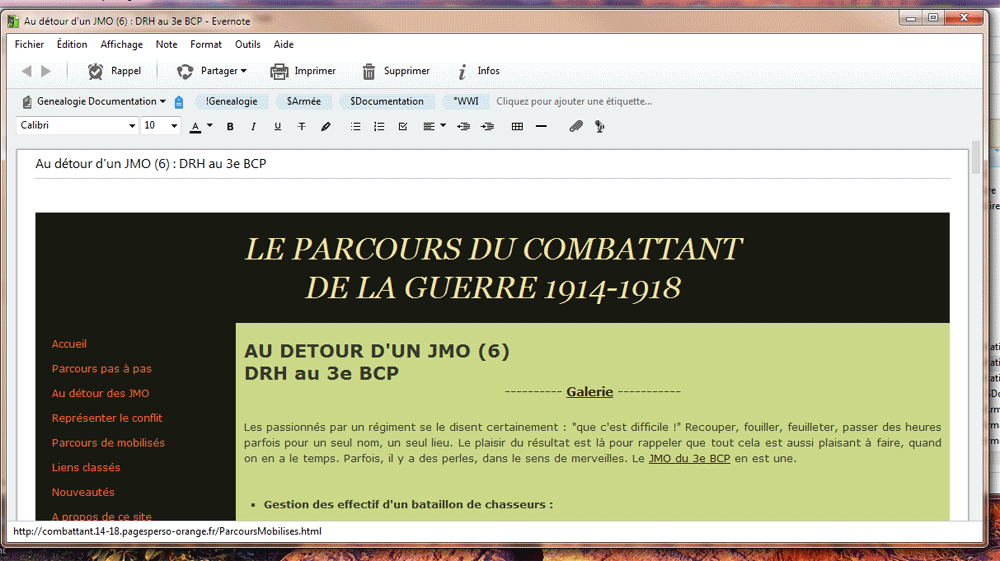The height and width of the screenshot is (561, 1000).
Task: Follow the Accueil link
Action: coord(69,344)
